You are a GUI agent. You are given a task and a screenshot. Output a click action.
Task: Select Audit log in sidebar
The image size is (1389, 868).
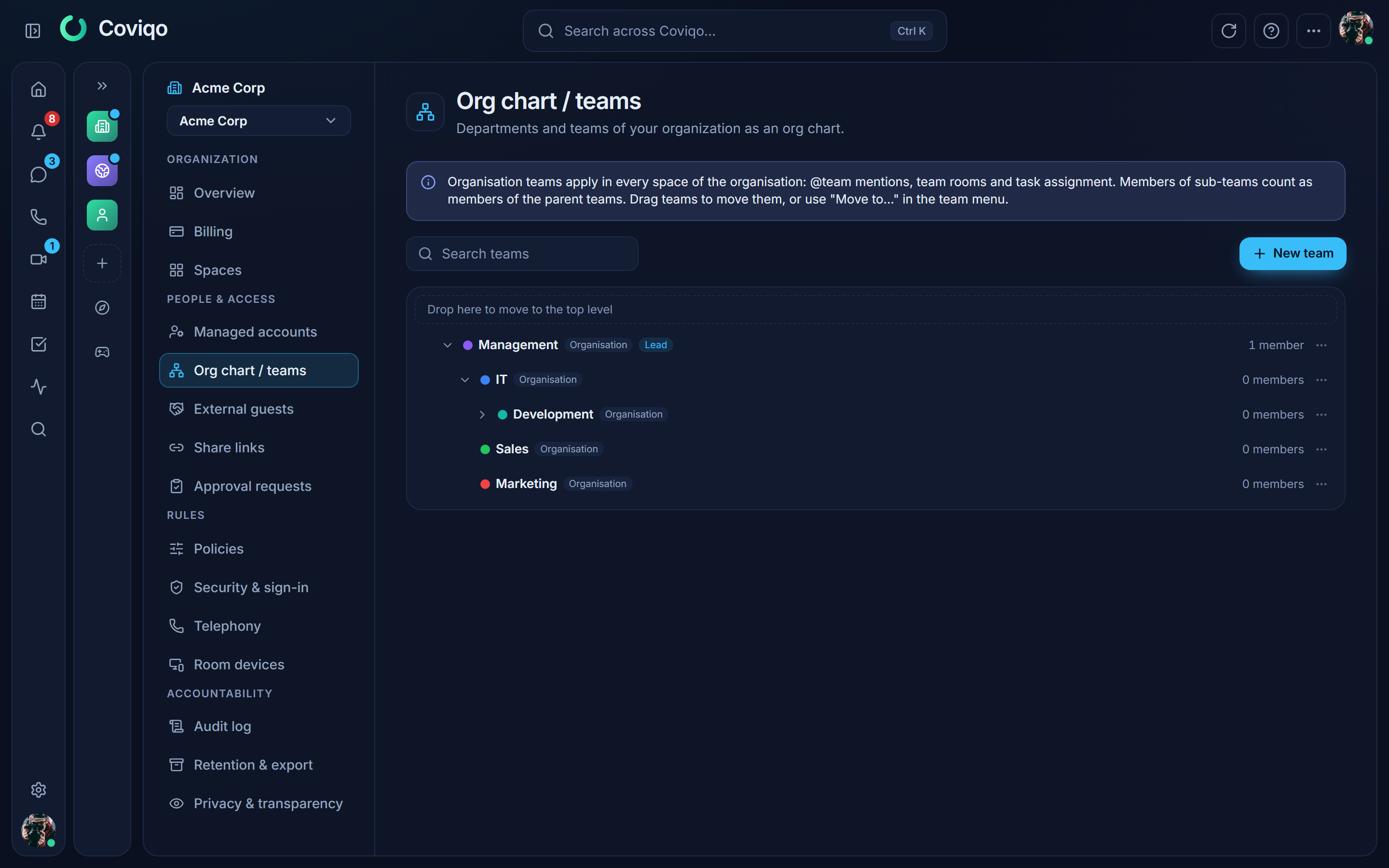[x=259, y=726]
